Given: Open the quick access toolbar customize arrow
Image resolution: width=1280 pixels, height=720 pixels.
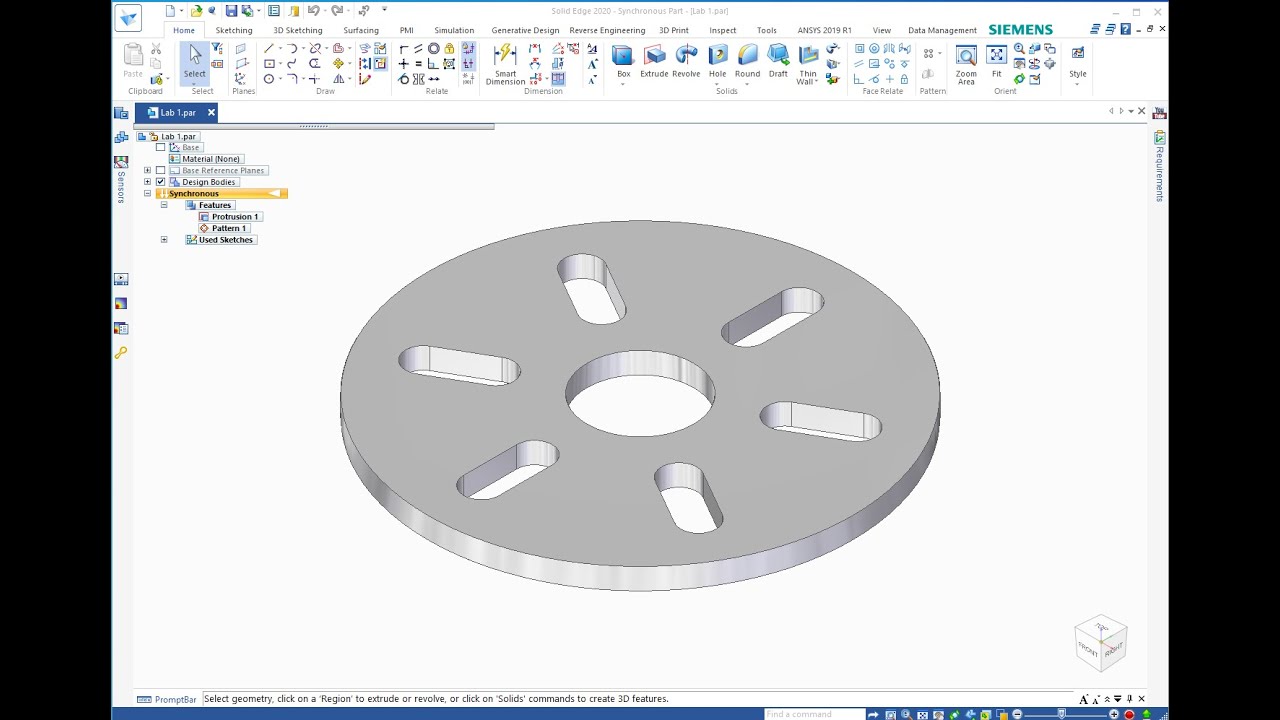Looking at the screenshot, I should 384,11.
